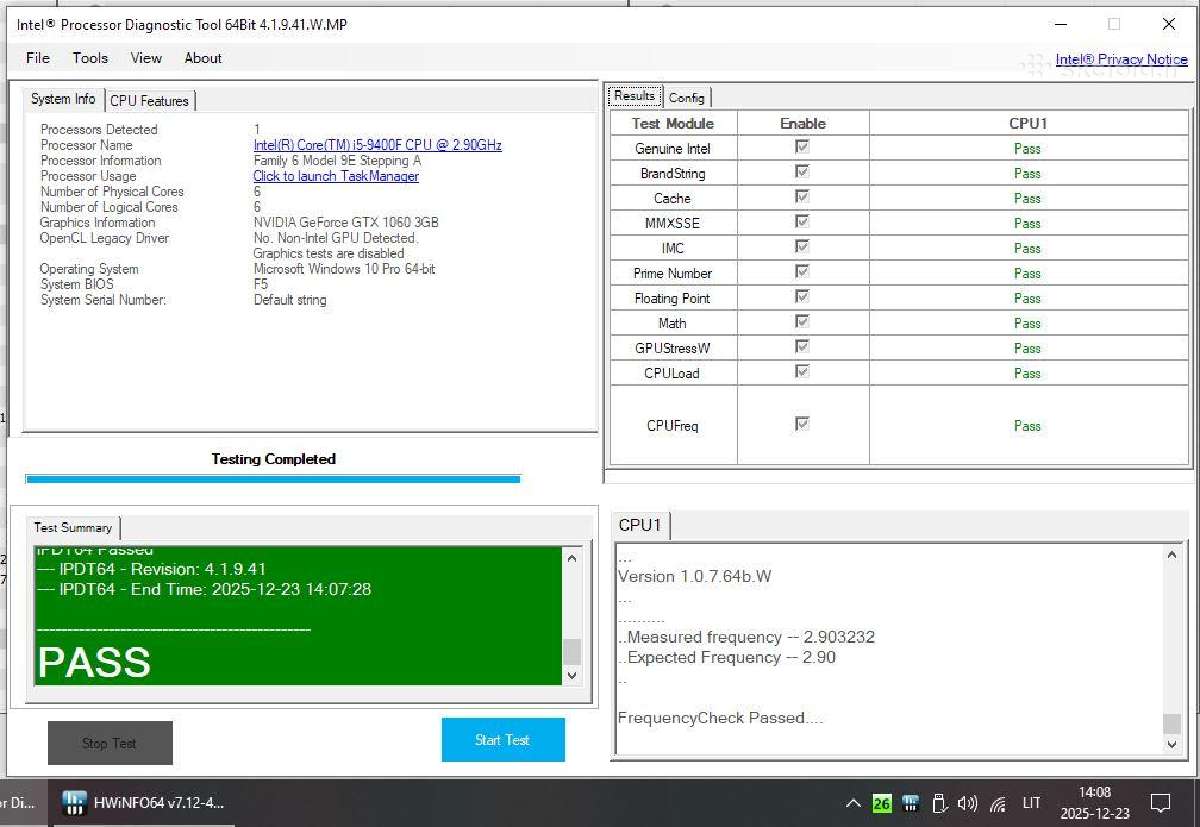Click the Testing Completed progress bar

point(273,479)
